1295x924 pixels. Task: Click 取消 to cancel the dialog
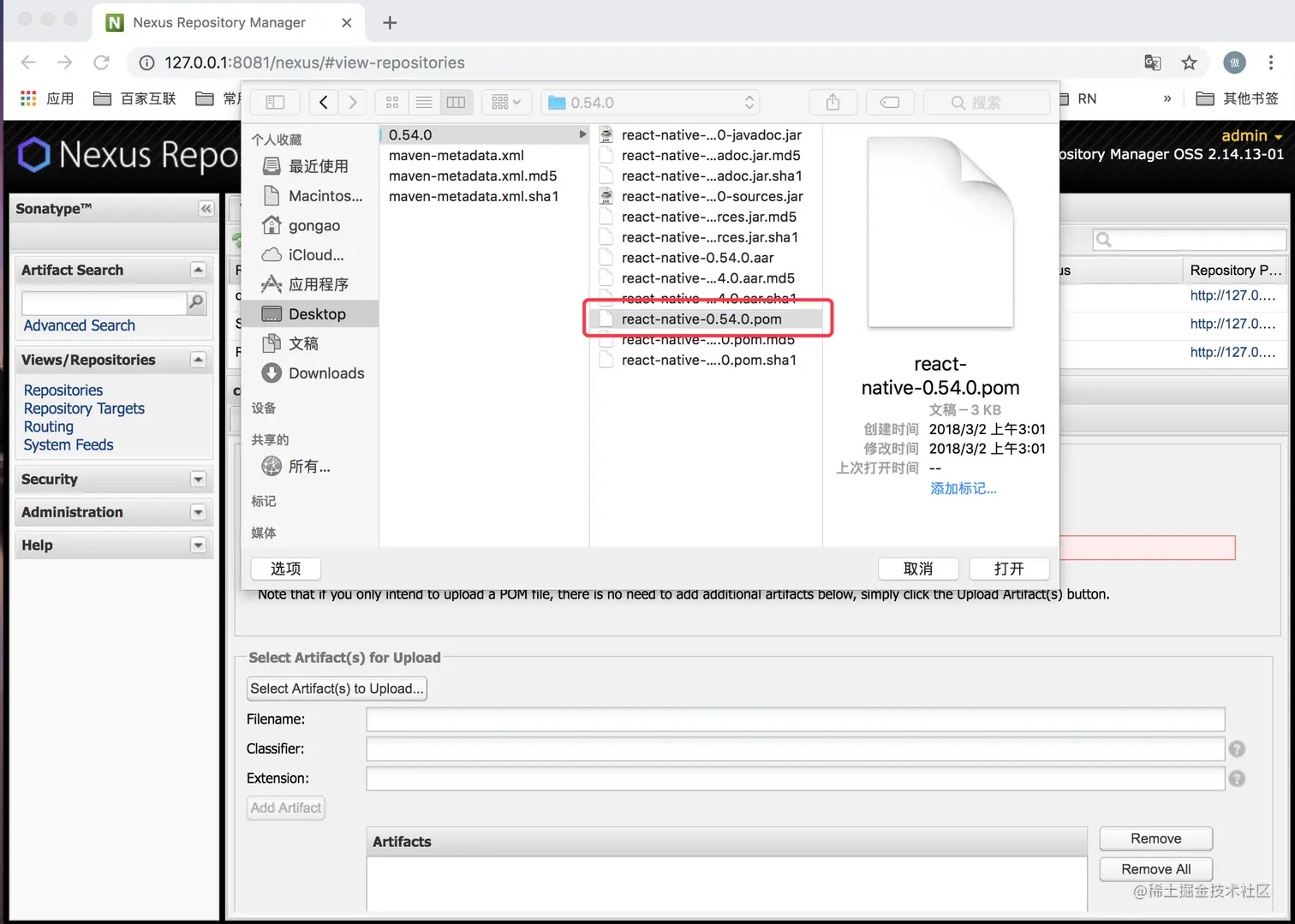point(918,569)
